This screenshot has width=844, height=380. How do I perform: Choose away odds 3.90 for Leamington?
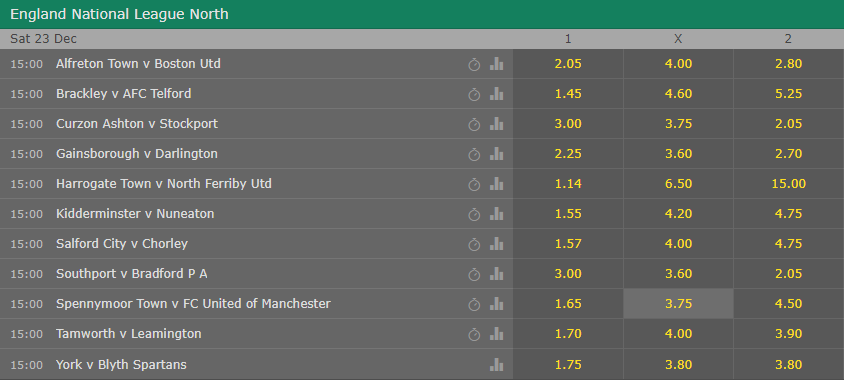[x=789, y=334]
